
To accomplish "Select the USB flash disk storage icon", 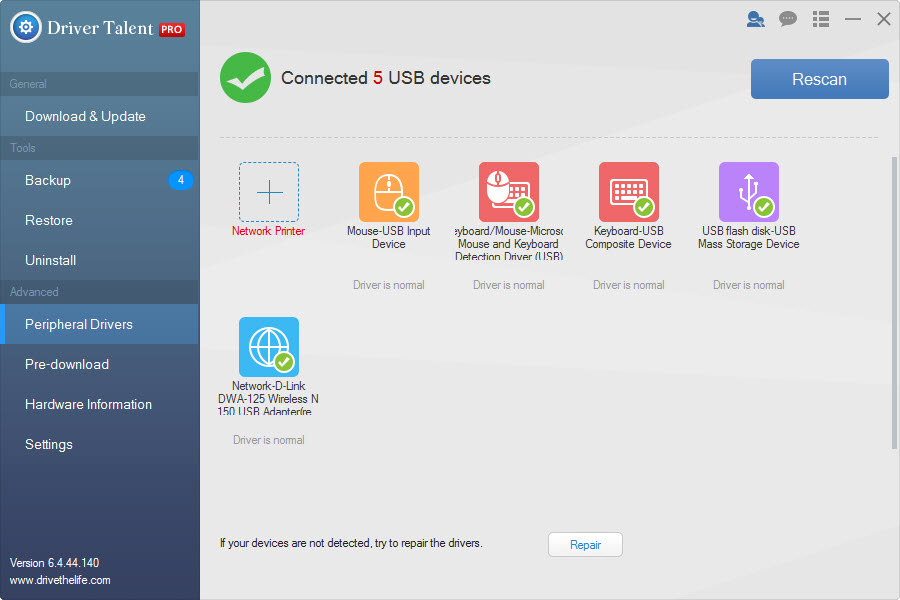I will pos(749,192).
